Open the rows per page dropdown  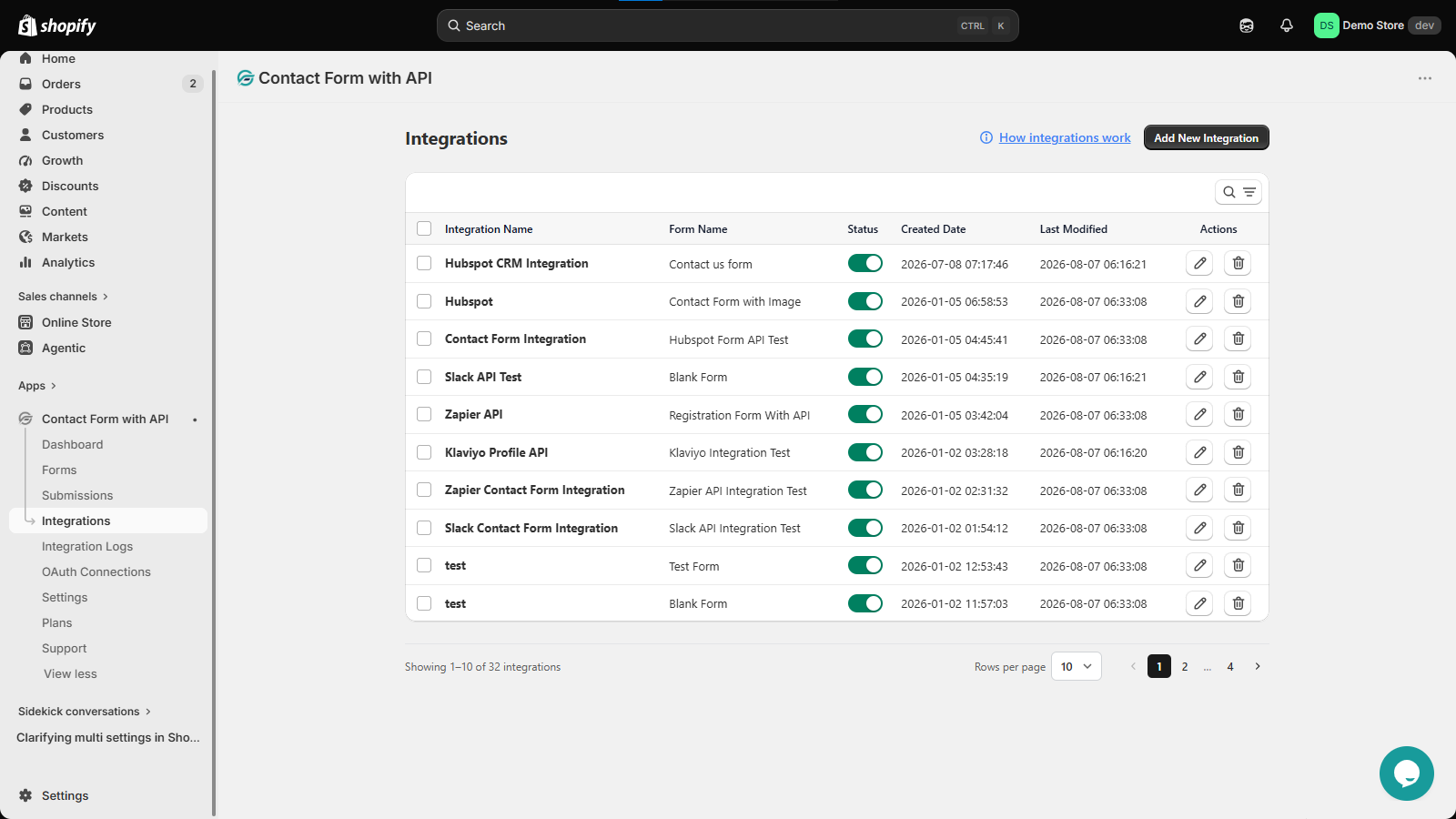pyautogui.click(x=1077, y=667)
